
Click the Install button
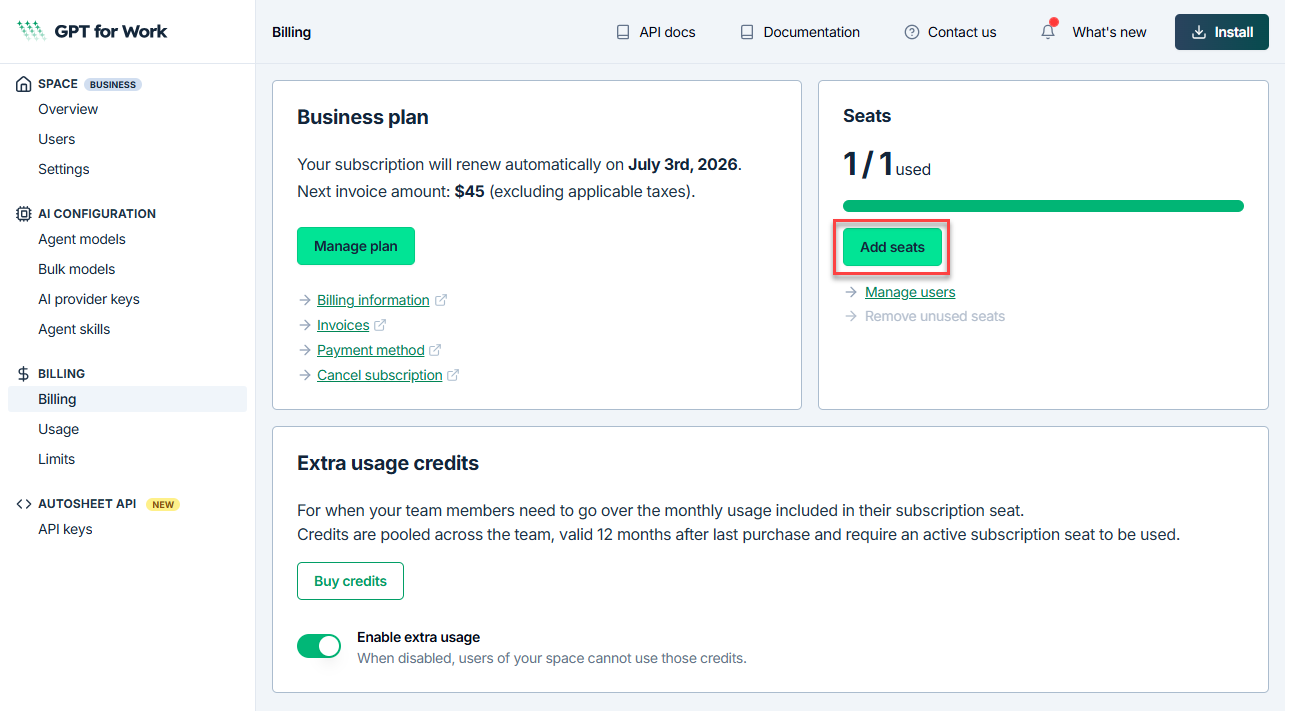(1222, 32)
